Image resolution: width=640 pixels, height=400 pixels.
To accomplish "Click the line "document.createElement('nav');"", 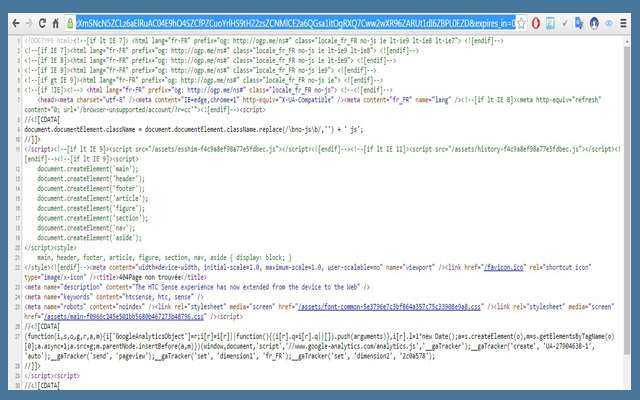I will click(86, 228).
